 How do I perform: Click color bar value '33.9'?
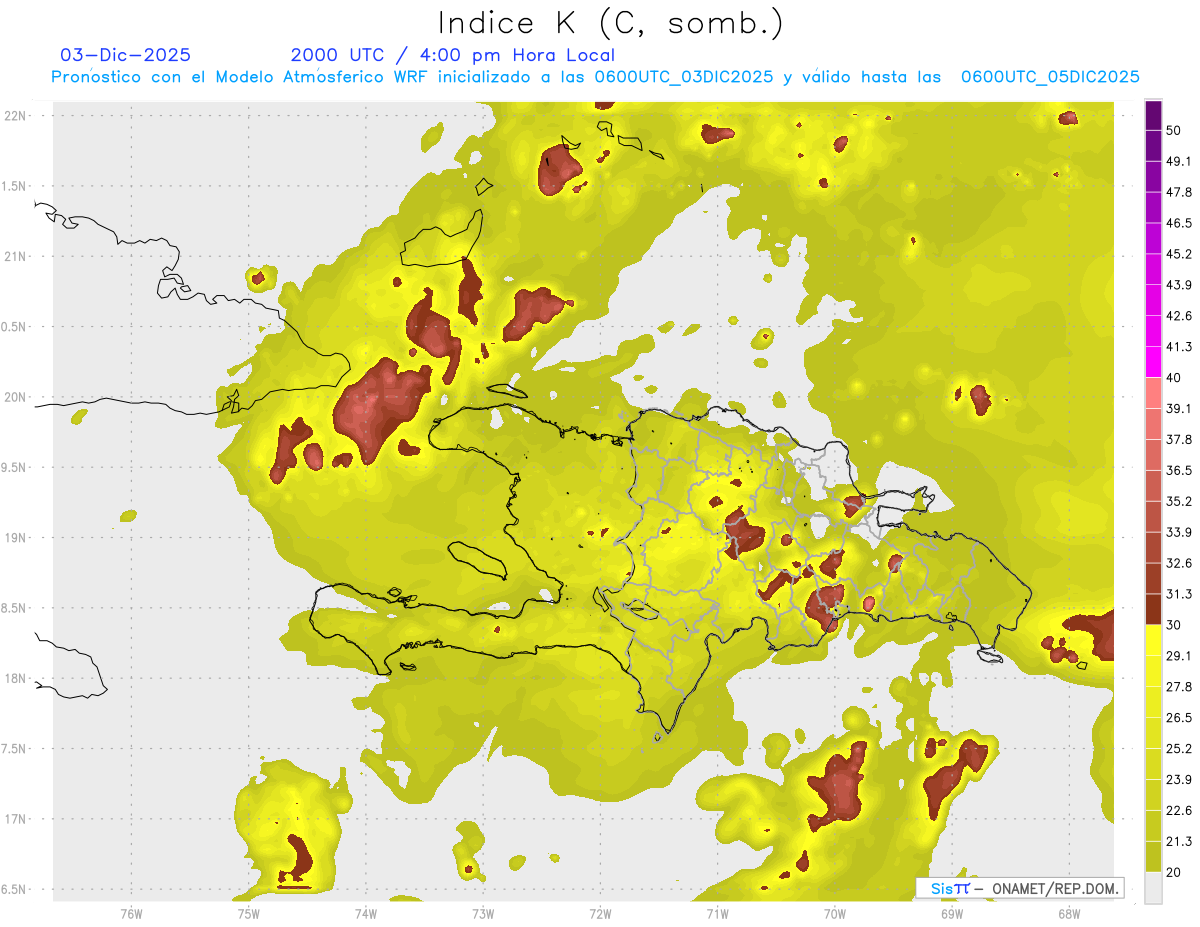(x=1179, y=532)
